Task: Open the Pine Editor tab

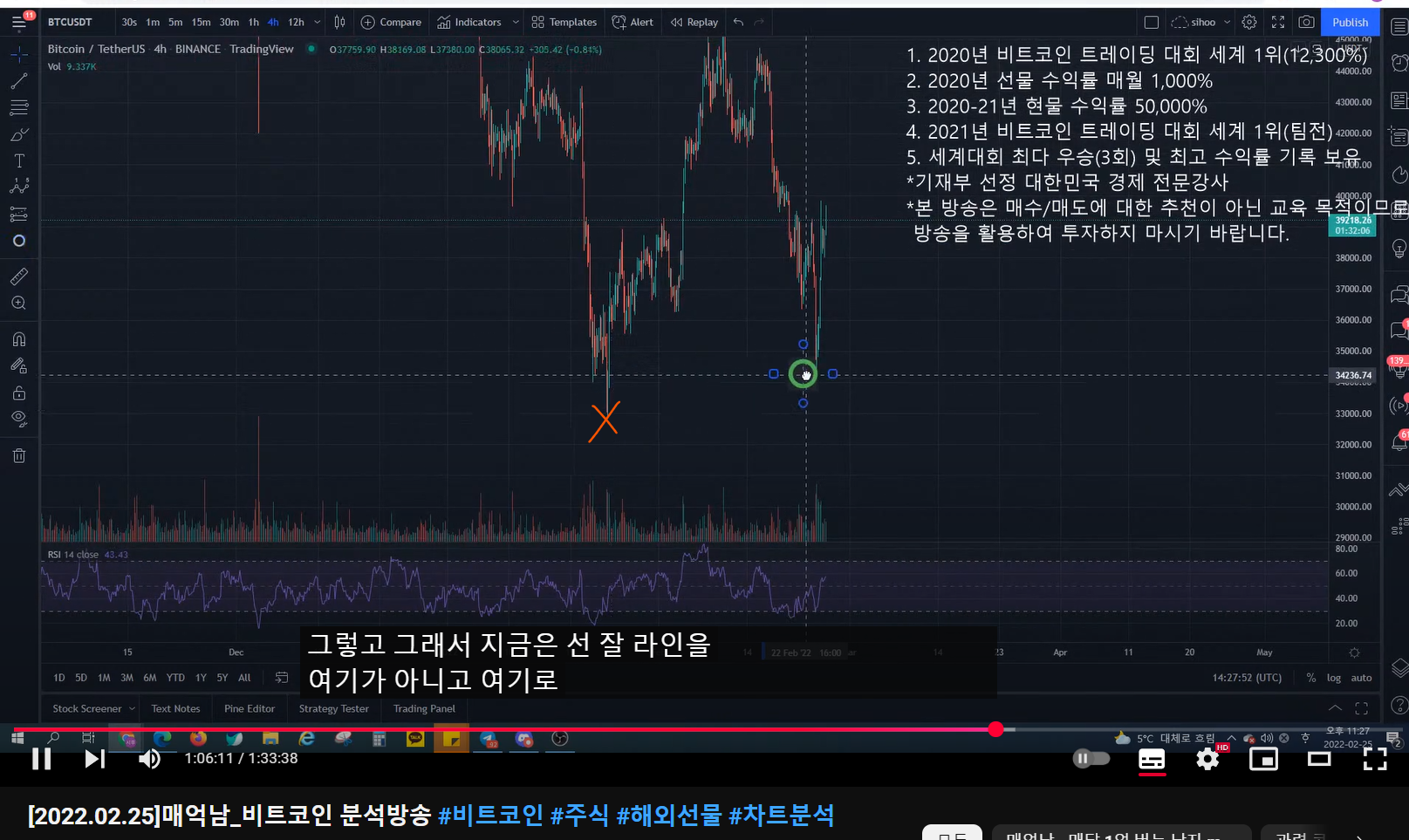Action: coord(250,709)
